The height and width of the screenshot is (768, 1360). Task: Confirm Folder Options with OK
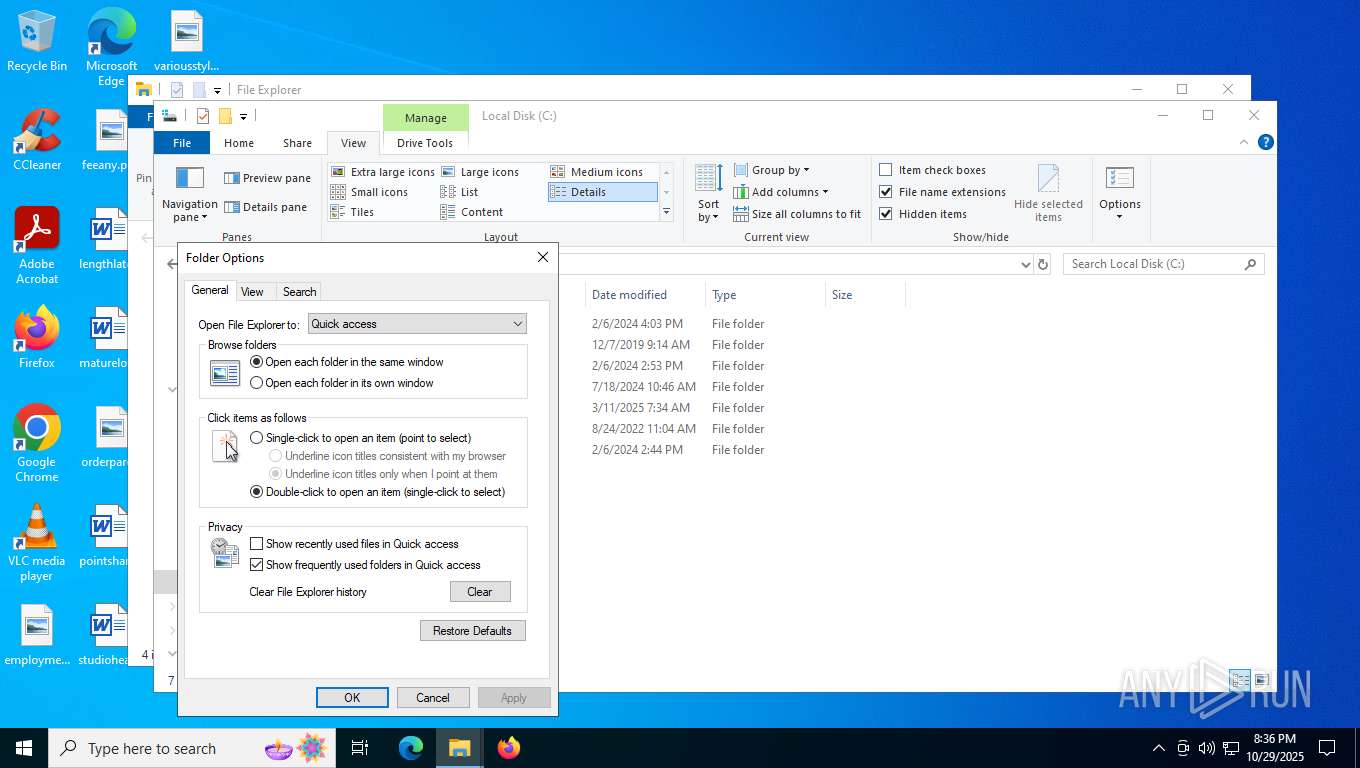[352, 698]
